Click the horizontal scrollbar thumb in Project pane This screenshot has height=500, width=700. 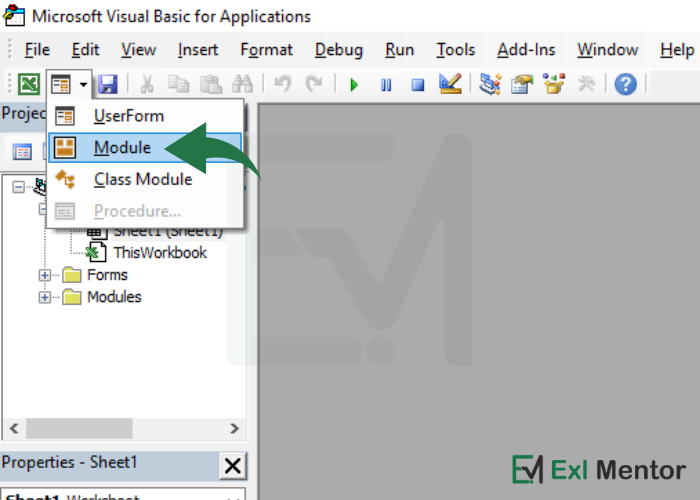pos(79,429)
